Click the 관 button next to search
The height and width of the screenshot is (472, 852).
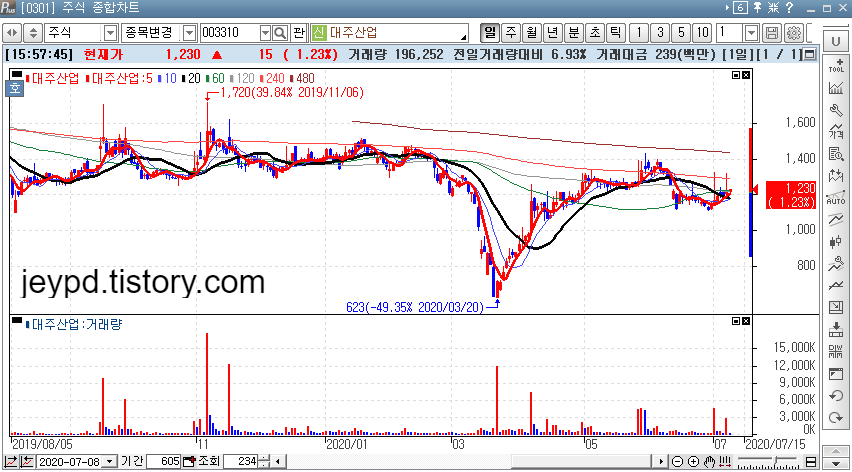298,33
